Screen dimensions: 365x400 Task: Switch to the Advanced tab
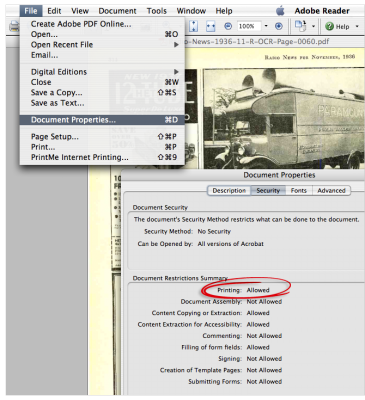click(x=331, y=190)
